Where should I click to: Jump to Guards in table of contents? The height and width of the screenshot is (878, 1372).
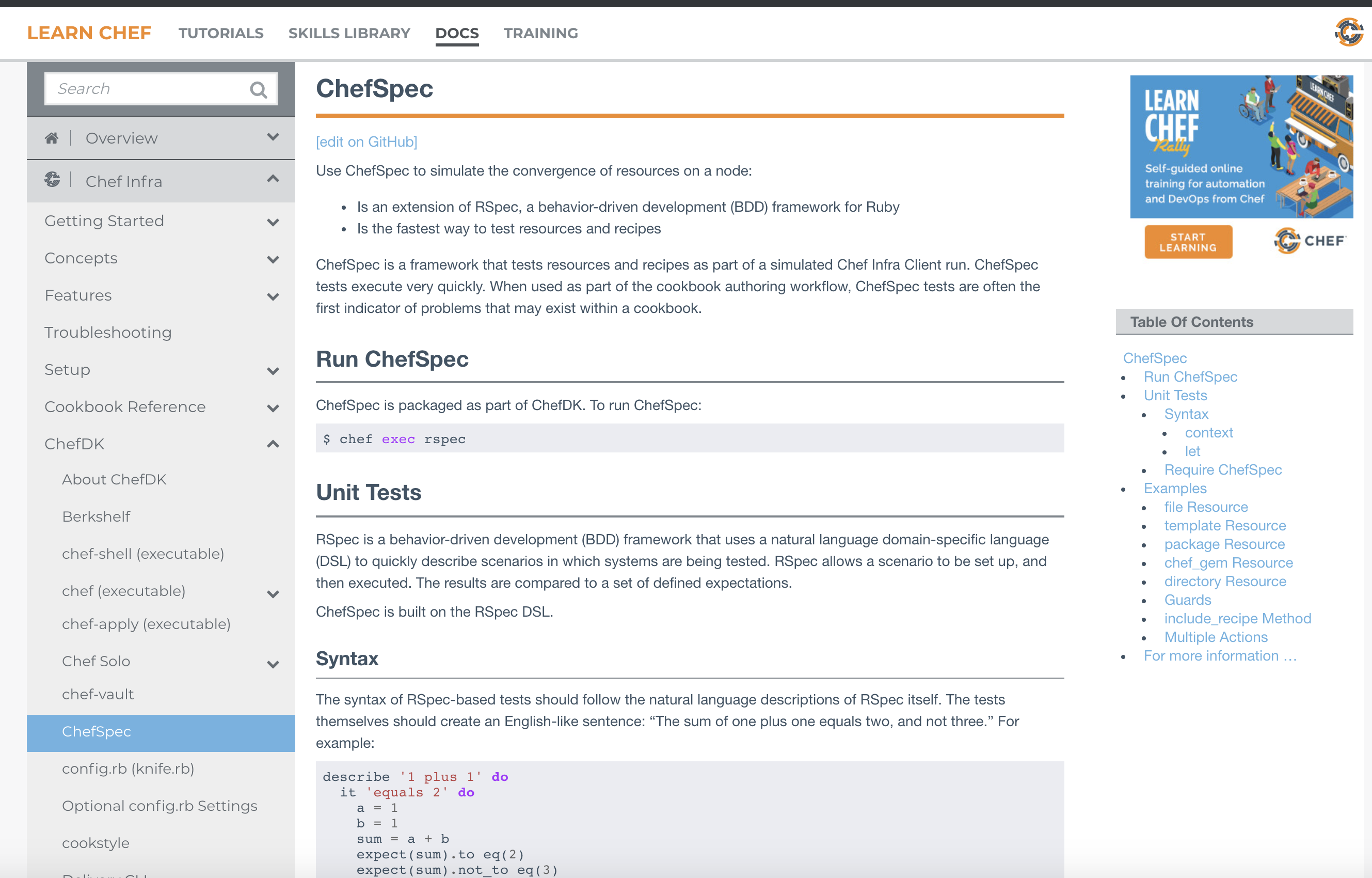(x=1187, y=600)
